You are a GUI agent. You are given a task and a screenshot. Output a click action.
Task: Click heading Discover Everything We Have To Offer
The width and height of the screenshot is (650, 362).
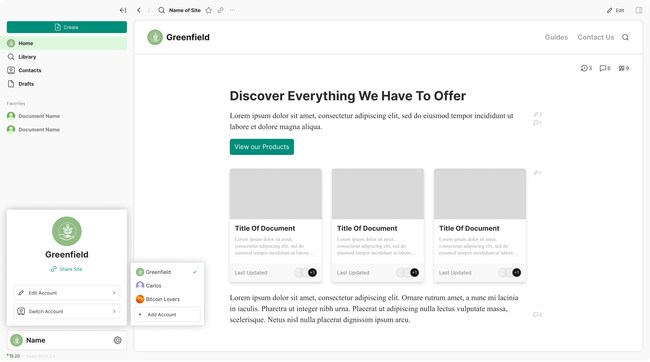347,96
